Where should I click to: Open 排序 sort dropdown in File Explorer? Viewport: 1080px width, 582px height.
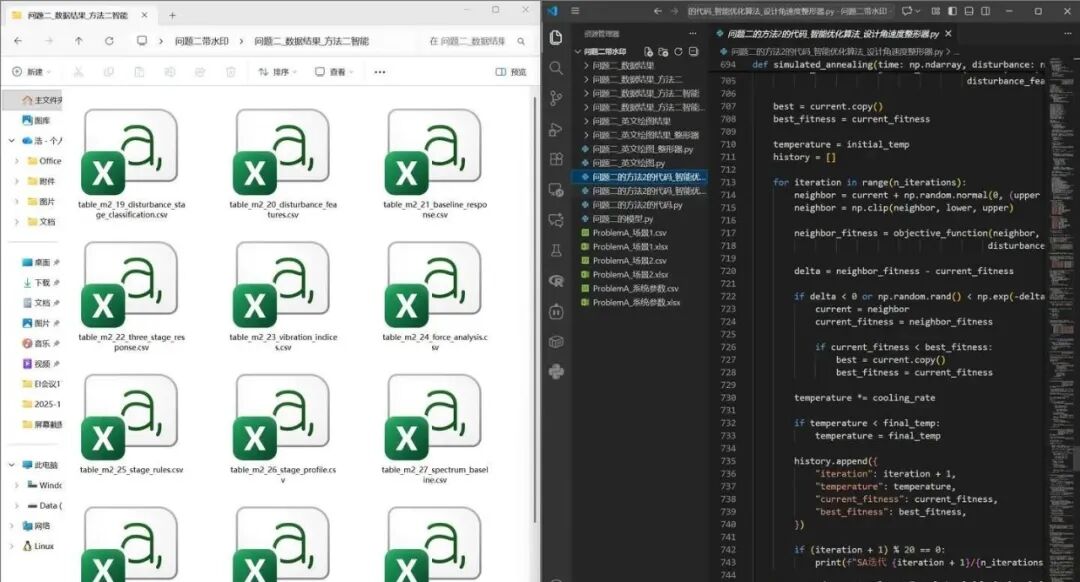278,72
